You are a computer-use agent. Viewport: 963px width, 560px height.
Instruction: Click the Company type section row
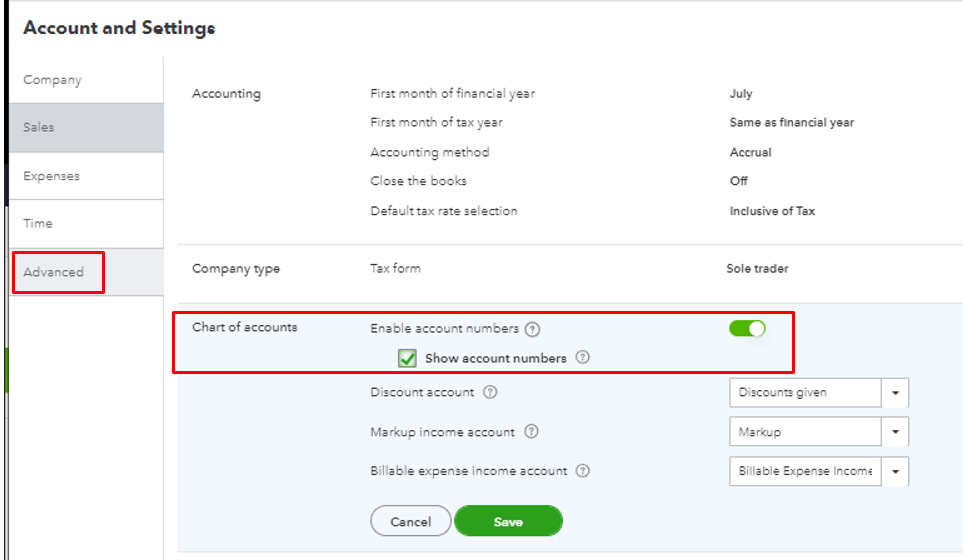tap(570, 269)
